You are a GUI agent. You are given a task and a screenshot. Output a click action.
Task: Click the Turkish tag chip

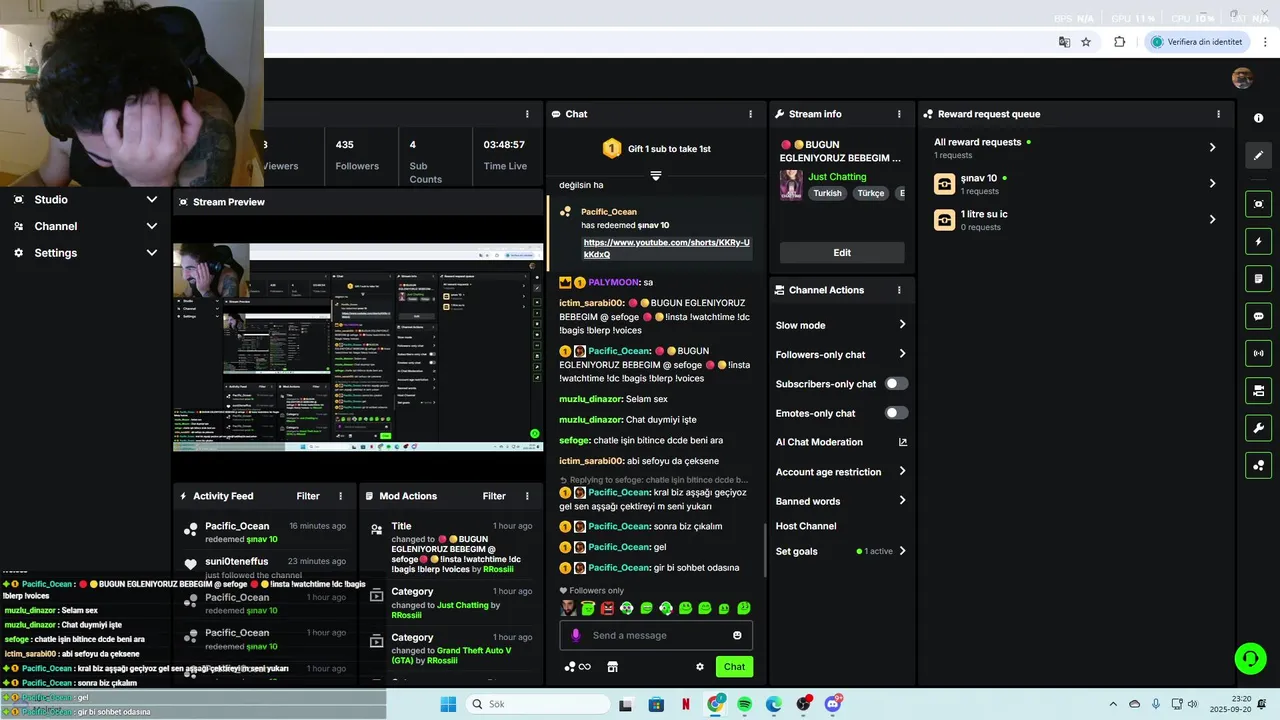tap(827, 193)
